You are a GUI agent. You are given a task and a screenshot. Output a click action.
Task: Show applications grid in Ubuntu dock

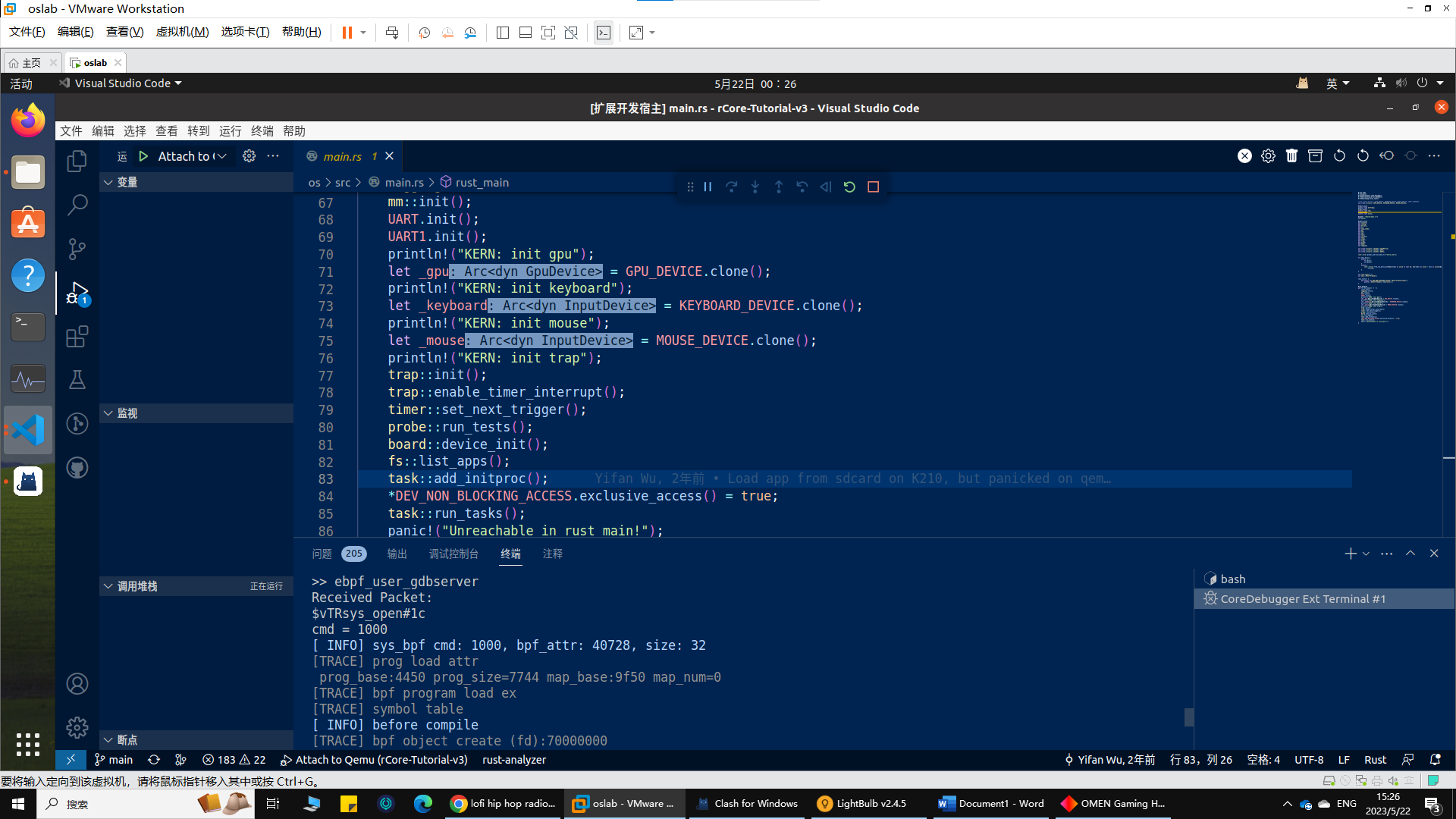point(28,744)
